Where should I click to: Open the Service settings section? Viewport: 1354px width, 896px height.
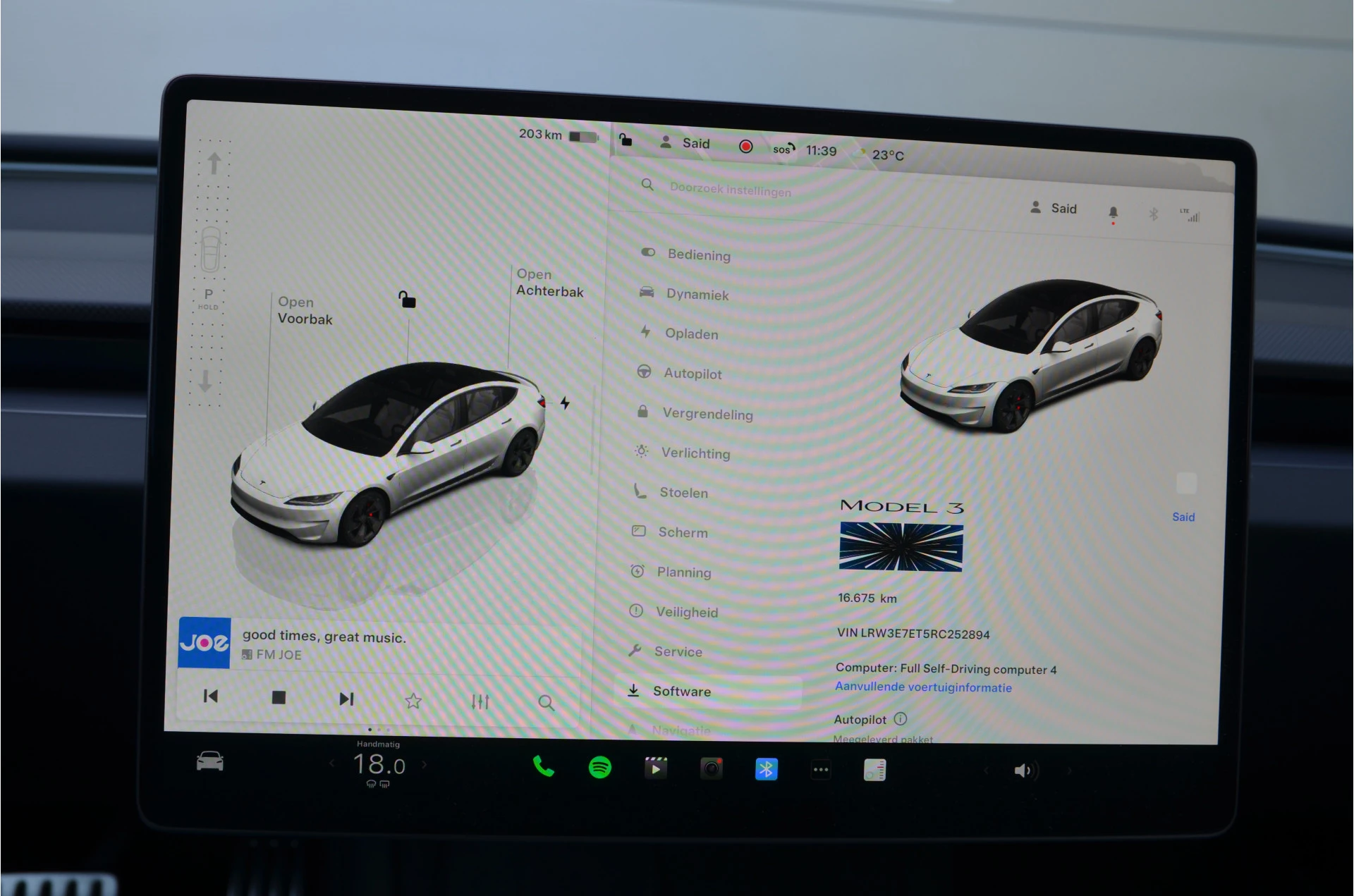point(677,651)
